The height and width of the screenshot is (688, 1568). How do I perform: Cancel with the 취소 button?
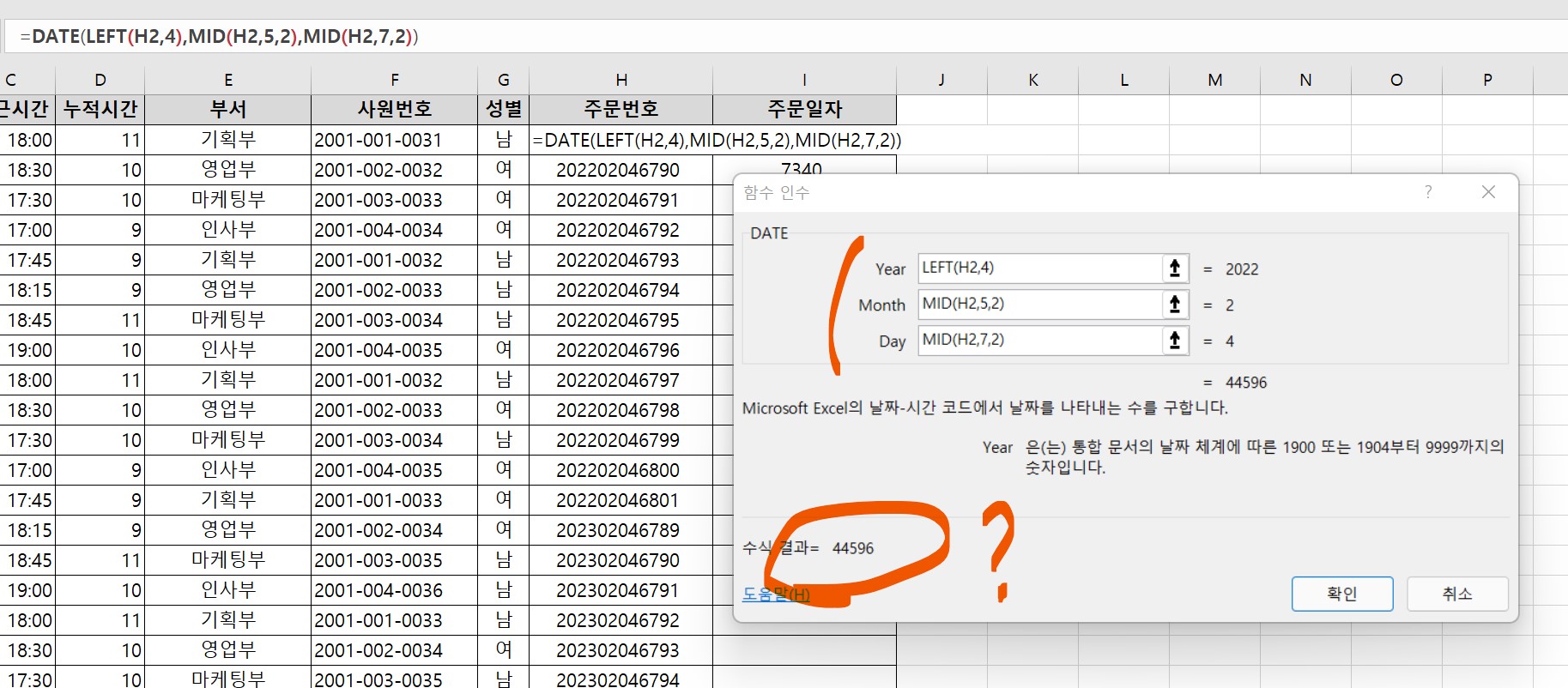pyautogui.click(x=1457, y=594)
